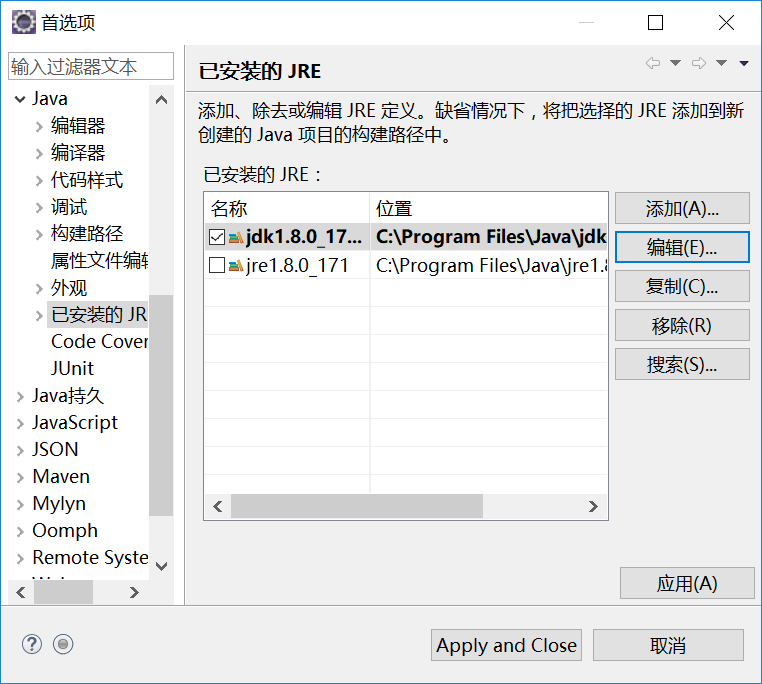Screen dimensions: 762x684
Task: Click the 应用(A) button
Action: [x=687, y=583]
